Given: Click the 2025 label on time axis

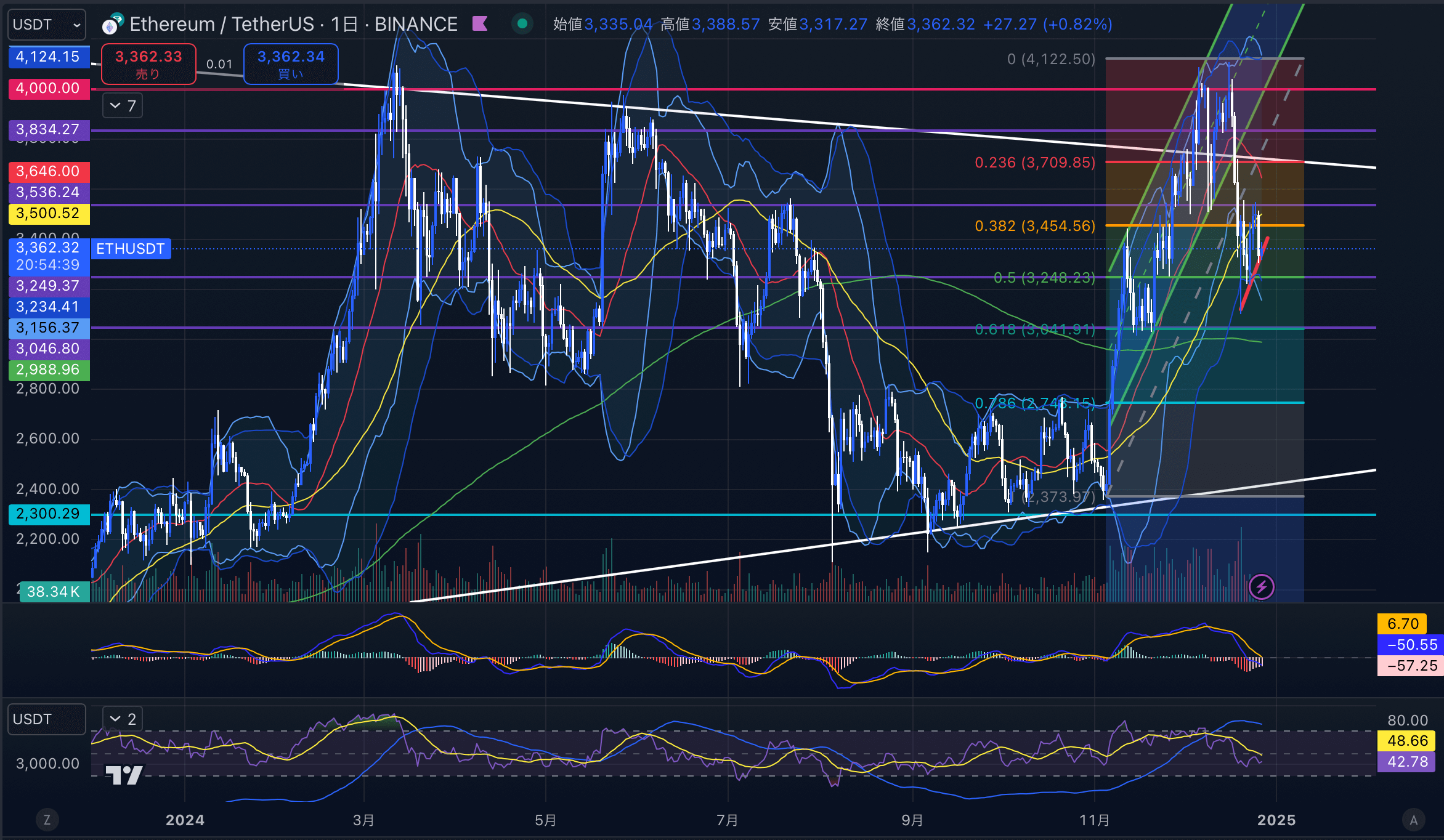Looking at the screenshot, I should [1276, 820].
